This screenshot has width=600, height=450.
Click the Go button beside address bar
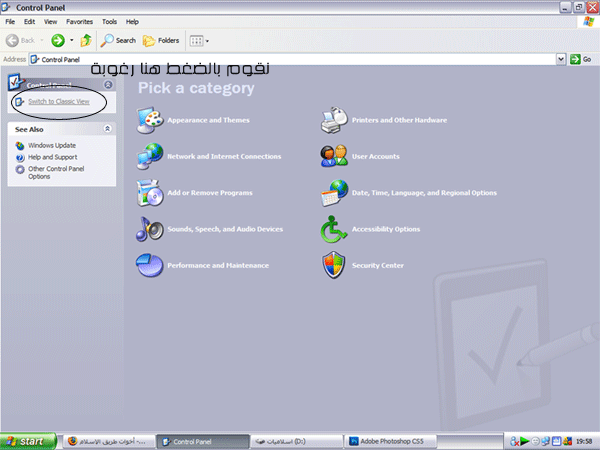(580, 59)
